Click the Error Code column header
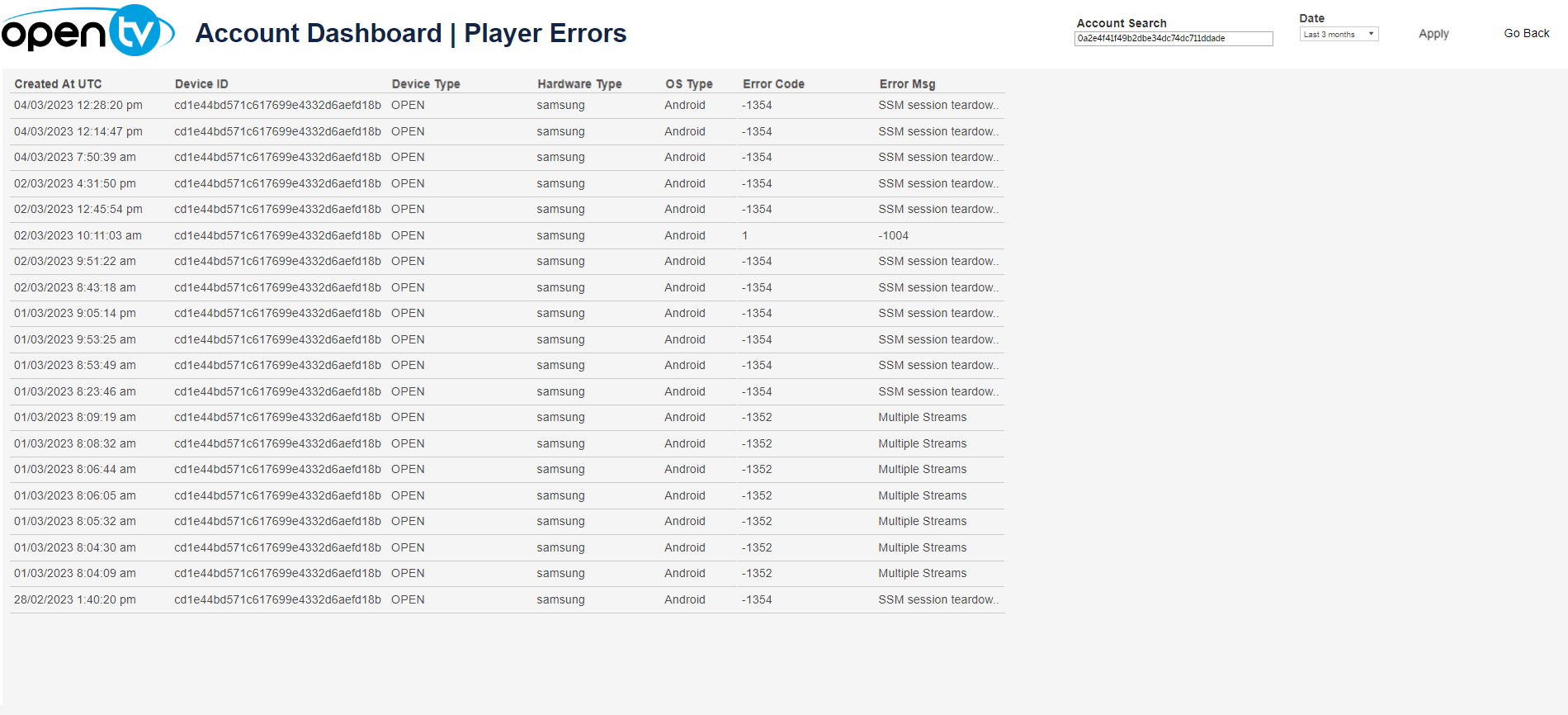 coord(772,84)
